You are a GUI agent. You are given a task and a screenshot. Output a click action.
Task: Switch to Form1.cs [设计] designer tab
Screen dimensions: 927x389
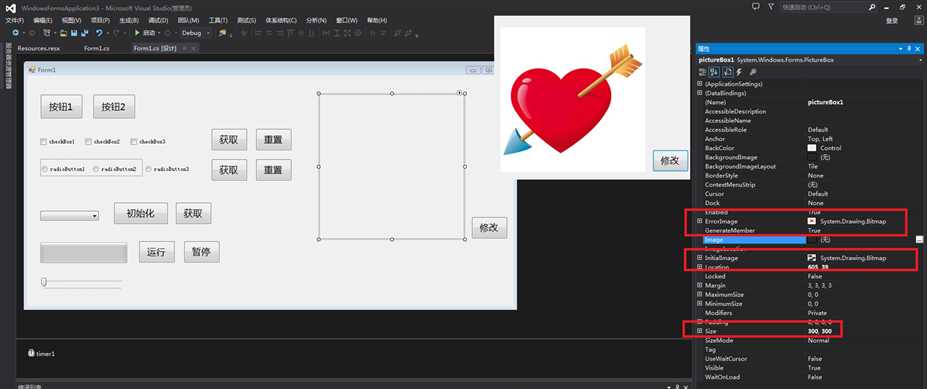click(155, 48)
